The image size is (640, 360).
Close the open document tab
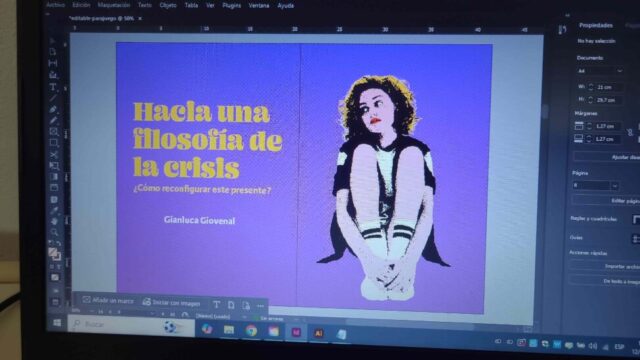pos(140,18)
